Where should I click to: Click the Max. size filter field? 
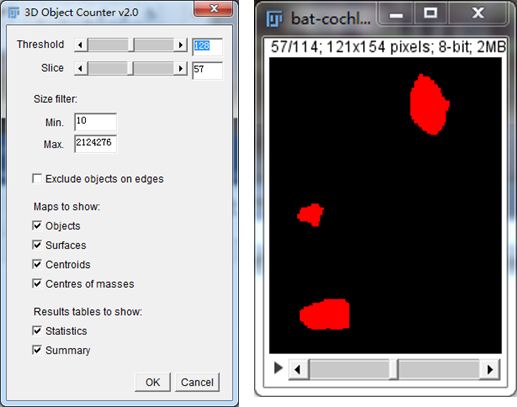click(95, 143)
